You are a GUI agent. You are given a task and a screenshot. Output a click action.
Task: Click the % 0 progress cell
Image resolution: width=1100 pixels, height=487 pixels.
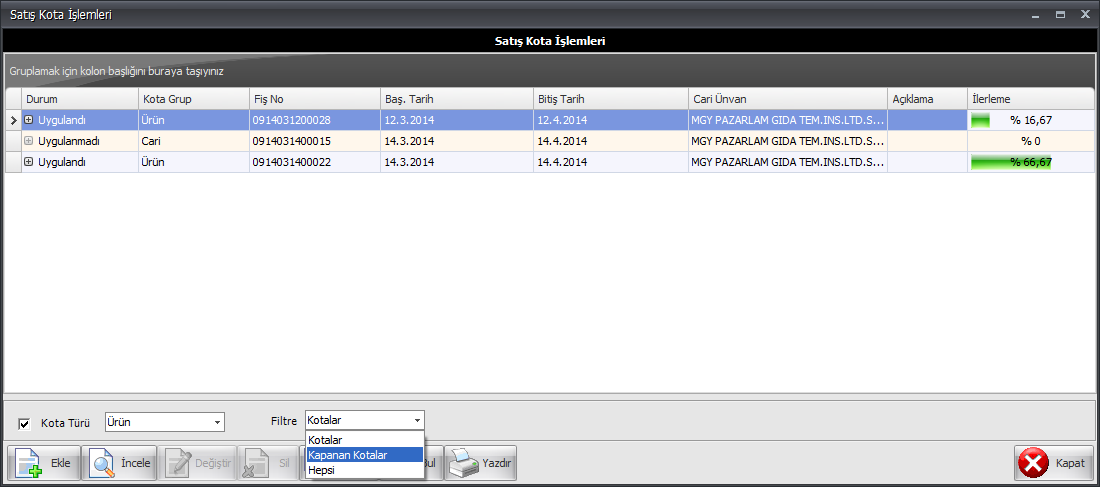[x=1031, y=141]
